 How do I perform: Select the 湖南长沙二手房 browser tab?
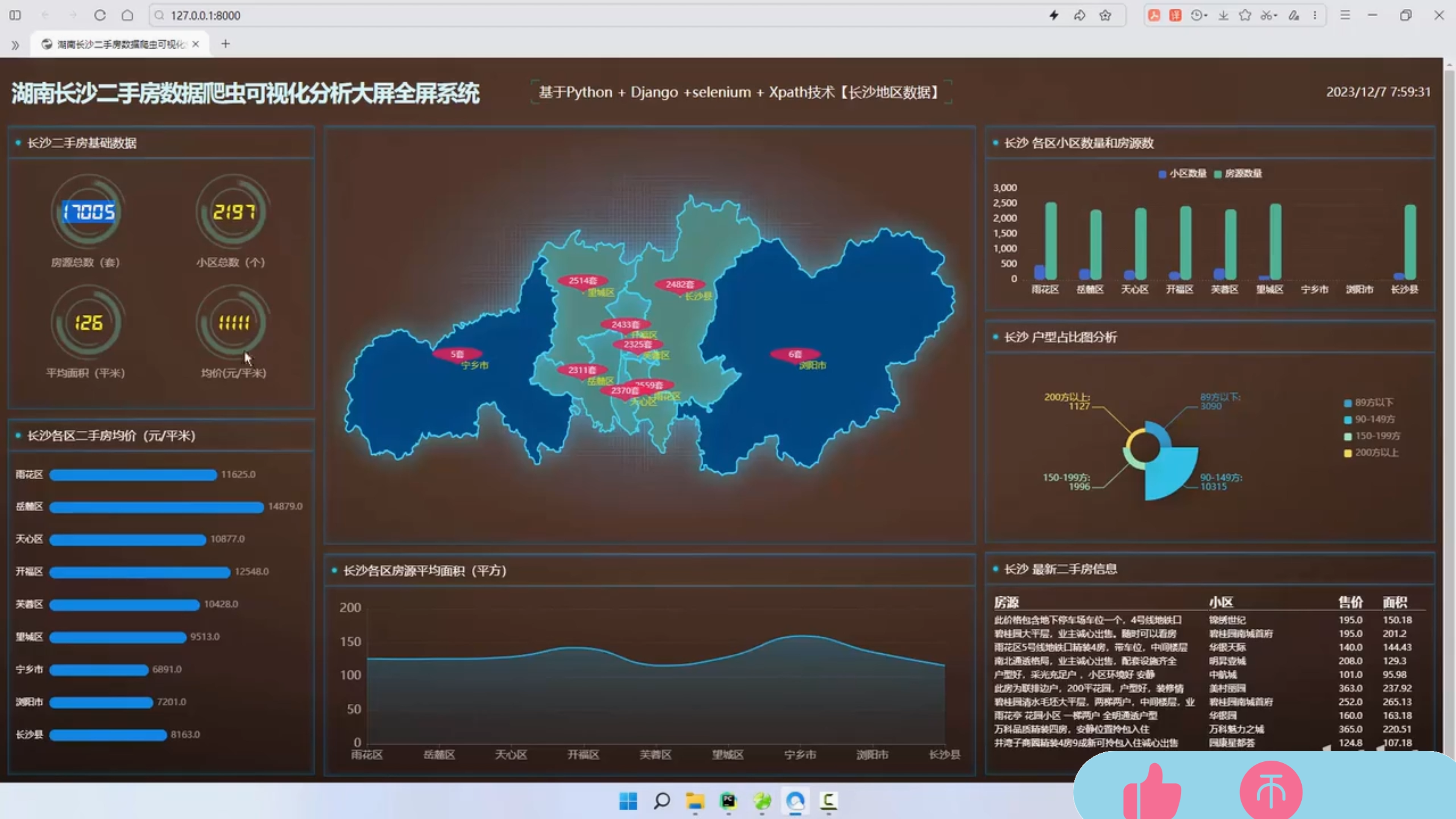121,44
